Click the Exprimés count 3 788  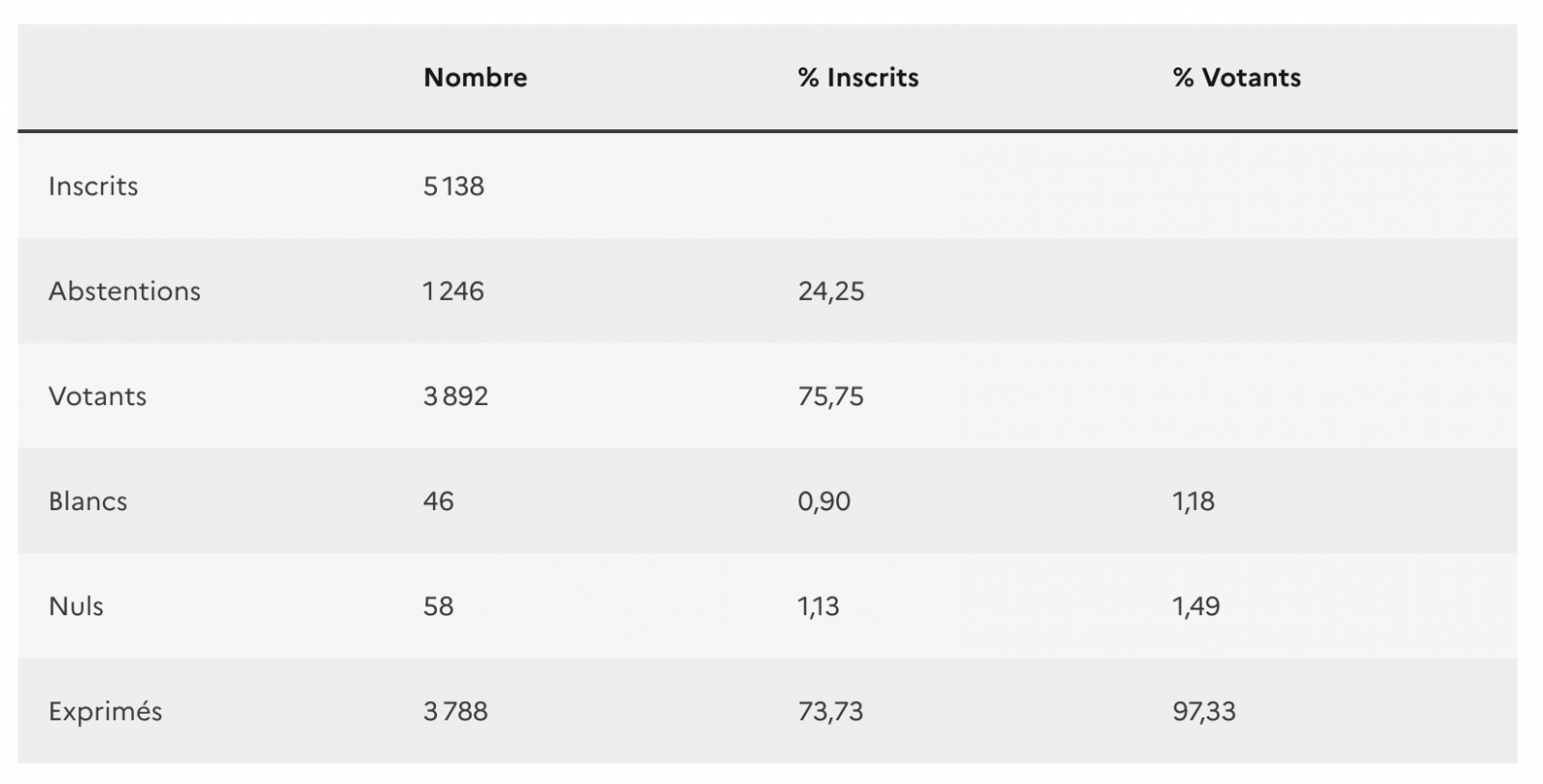(x=455, y=712)
